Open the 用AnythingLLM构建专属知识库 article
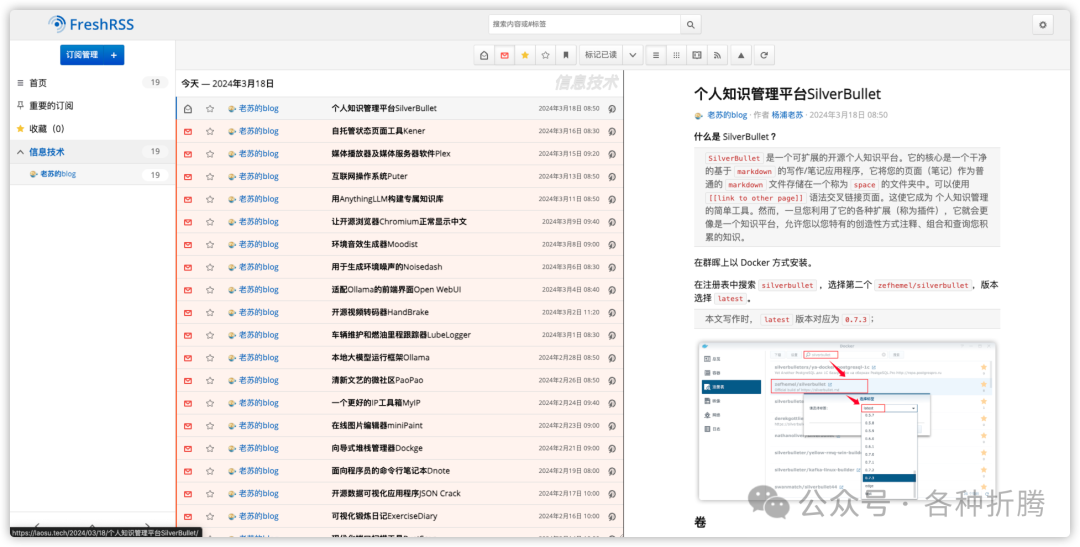The image size is (1080, 547). 387,199
